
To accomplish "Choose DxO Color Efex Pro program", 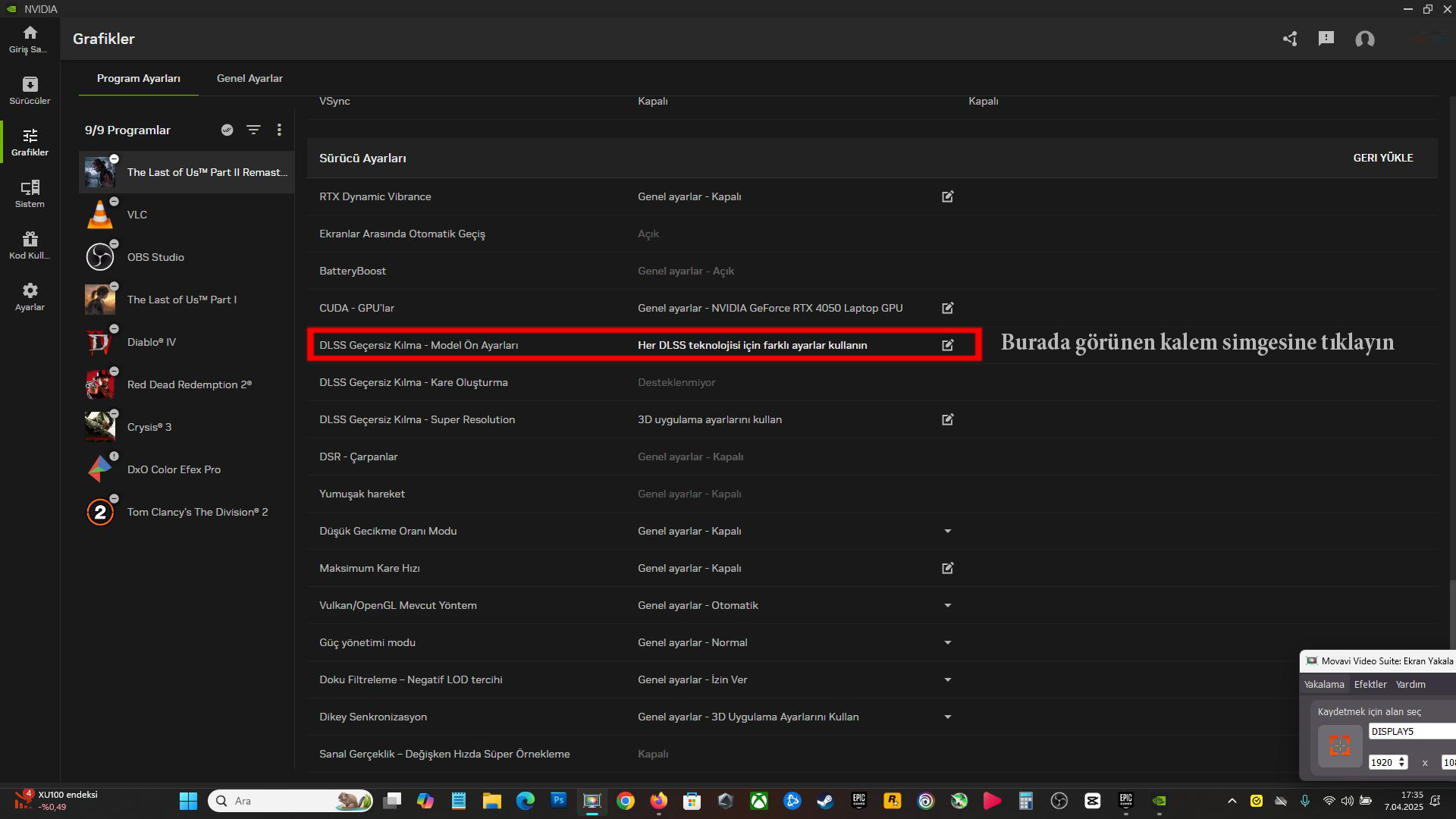I will pyautogui.click(x=187, y=469).
